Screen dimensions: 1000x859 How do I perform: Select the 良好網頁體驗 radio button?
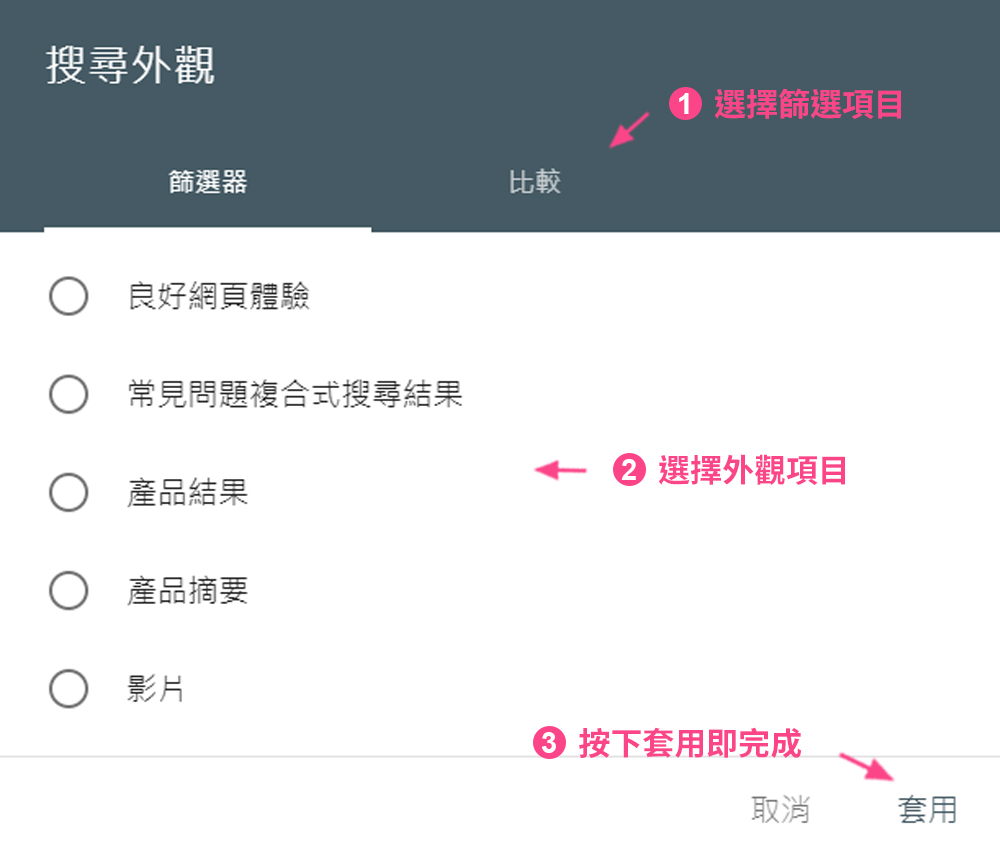tap(68, 296)
